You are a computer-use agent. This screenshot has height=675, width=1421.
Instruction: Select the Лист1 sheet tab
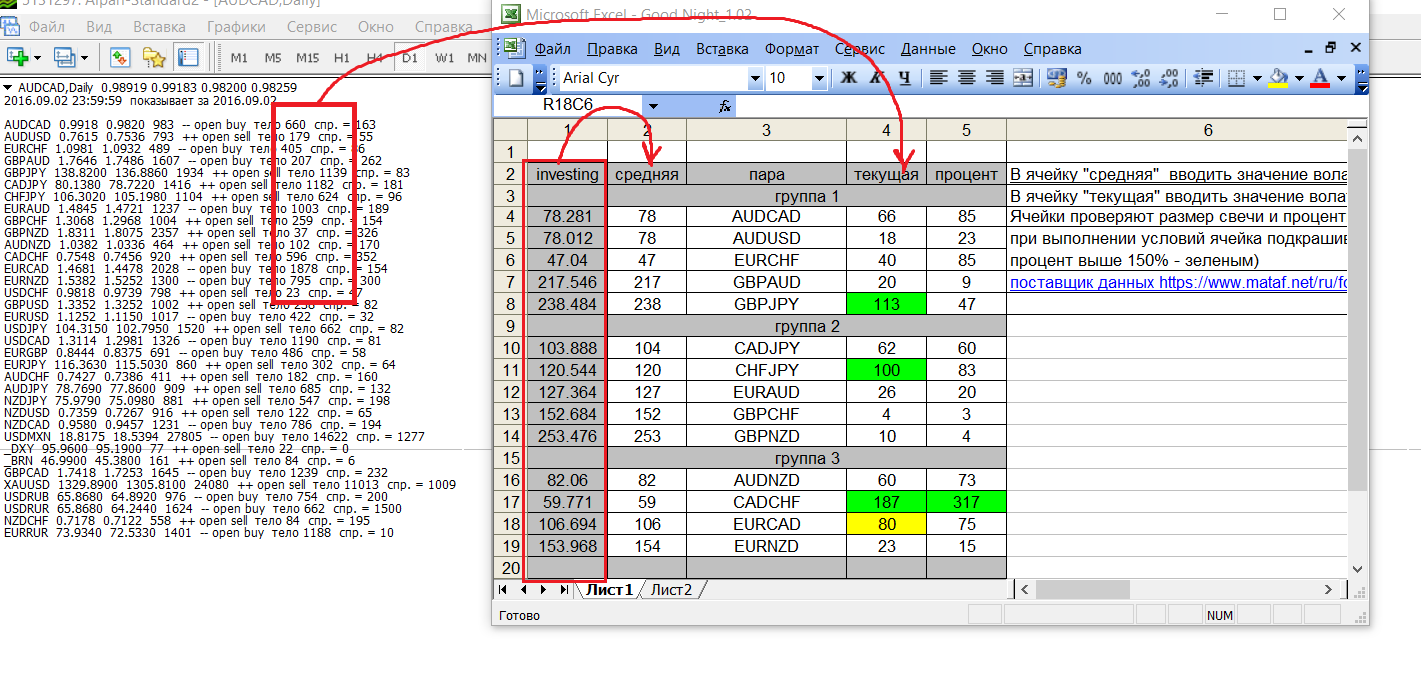pos(609,590)
